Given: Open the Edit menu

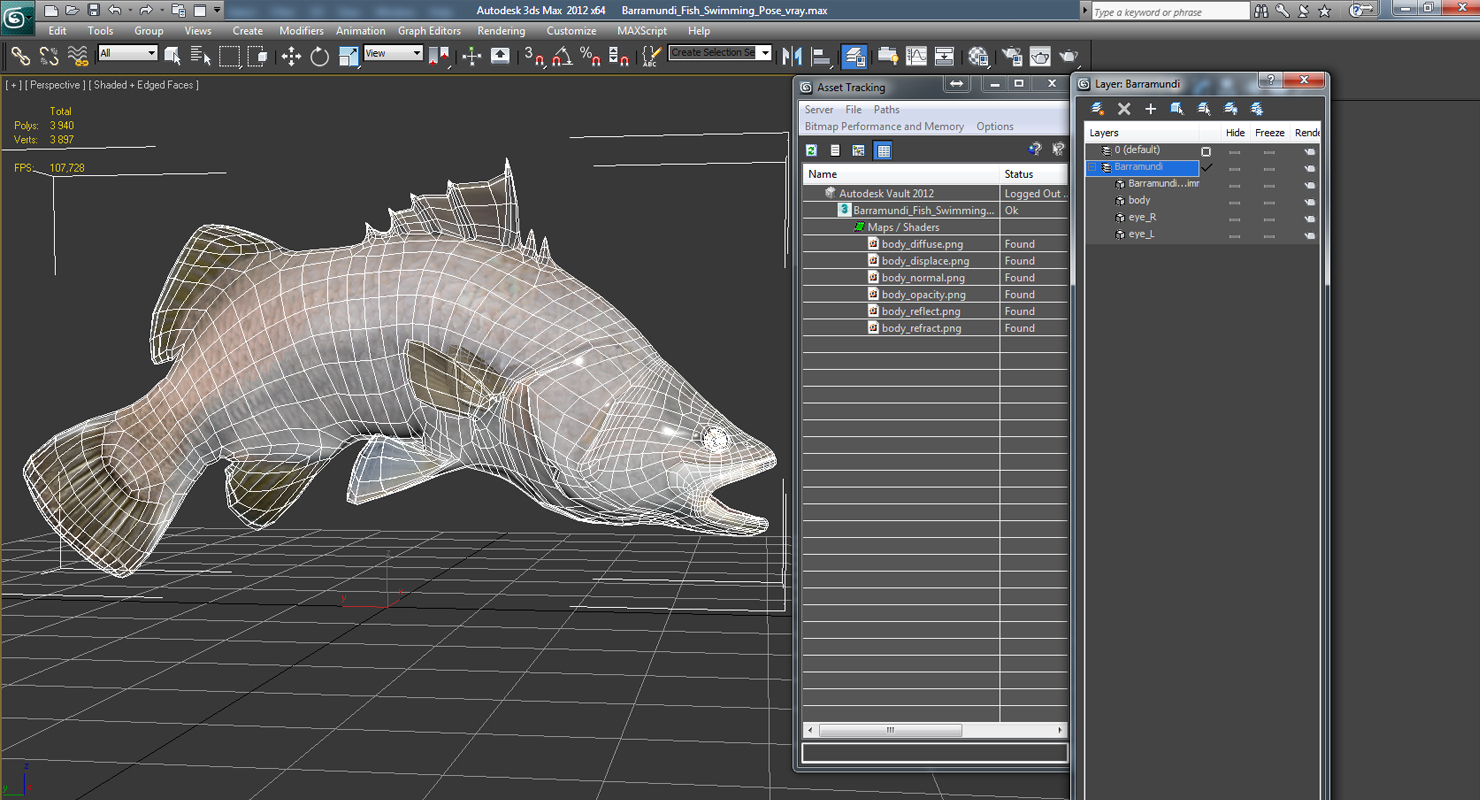Looking at the screenshot, I should 57,31.
